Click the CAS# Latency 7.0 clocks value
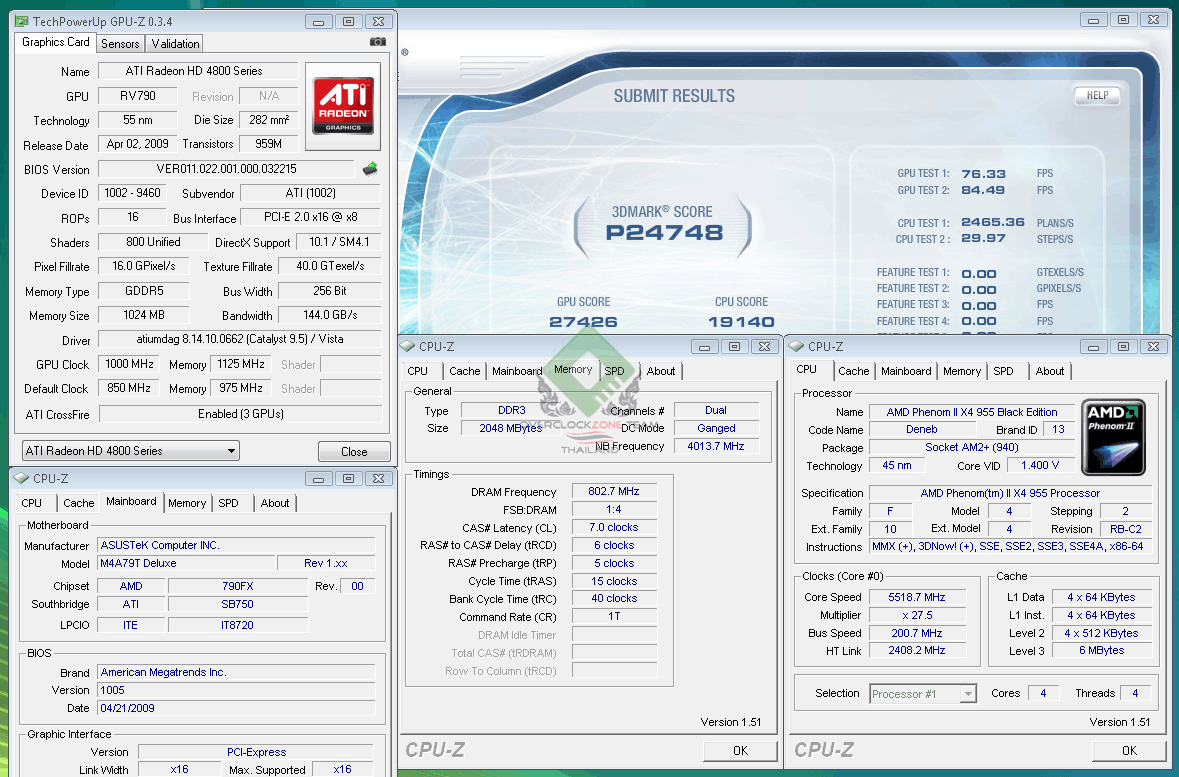 coord(614,527)
